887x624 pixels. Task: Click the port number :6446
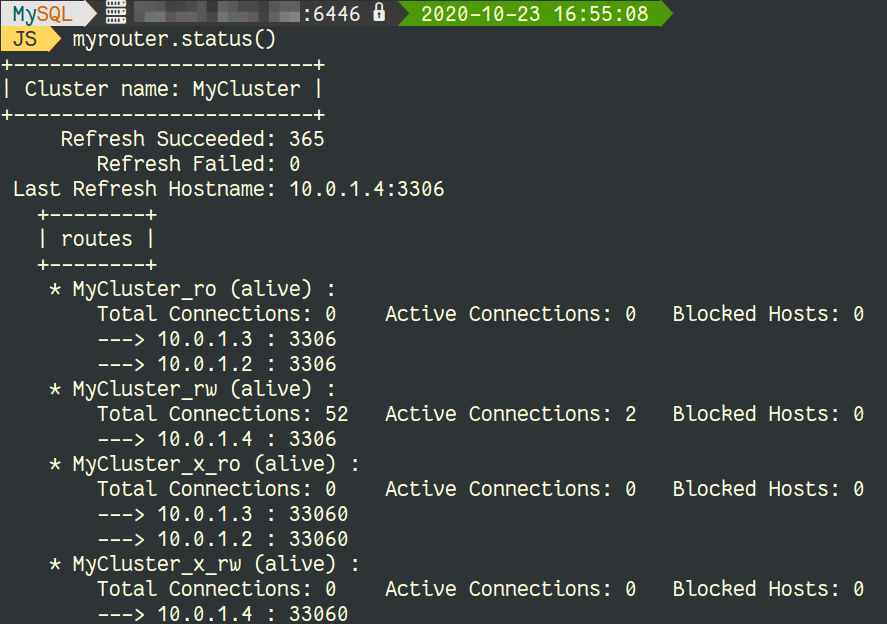click(x=331, y=14)
